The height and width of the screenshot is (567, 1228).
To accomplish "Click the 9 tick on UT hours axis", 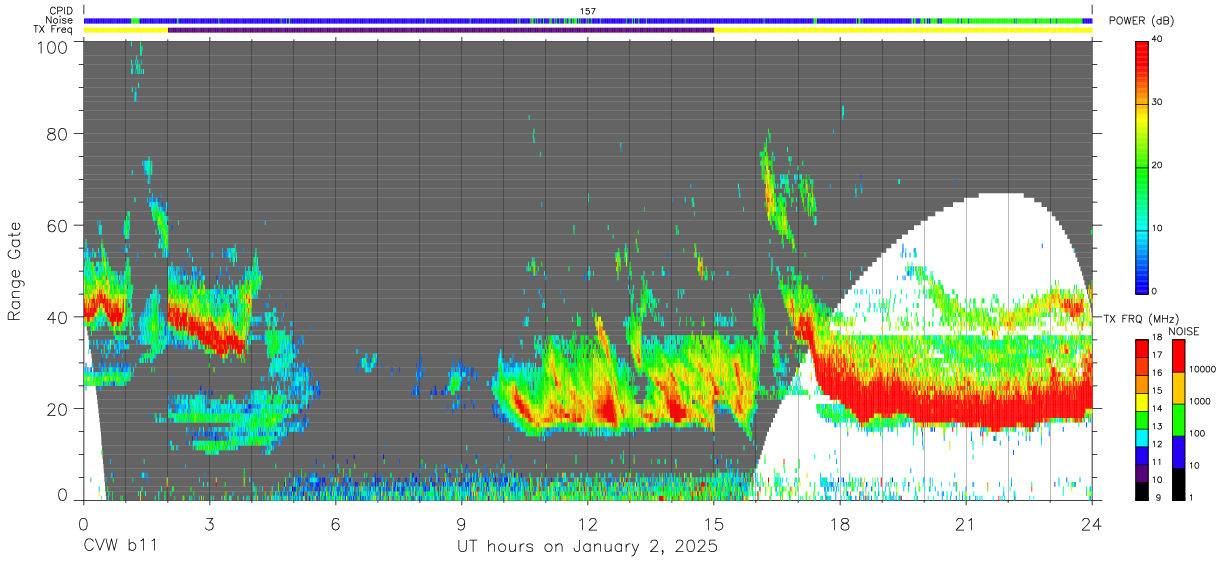I will (461, 524).
